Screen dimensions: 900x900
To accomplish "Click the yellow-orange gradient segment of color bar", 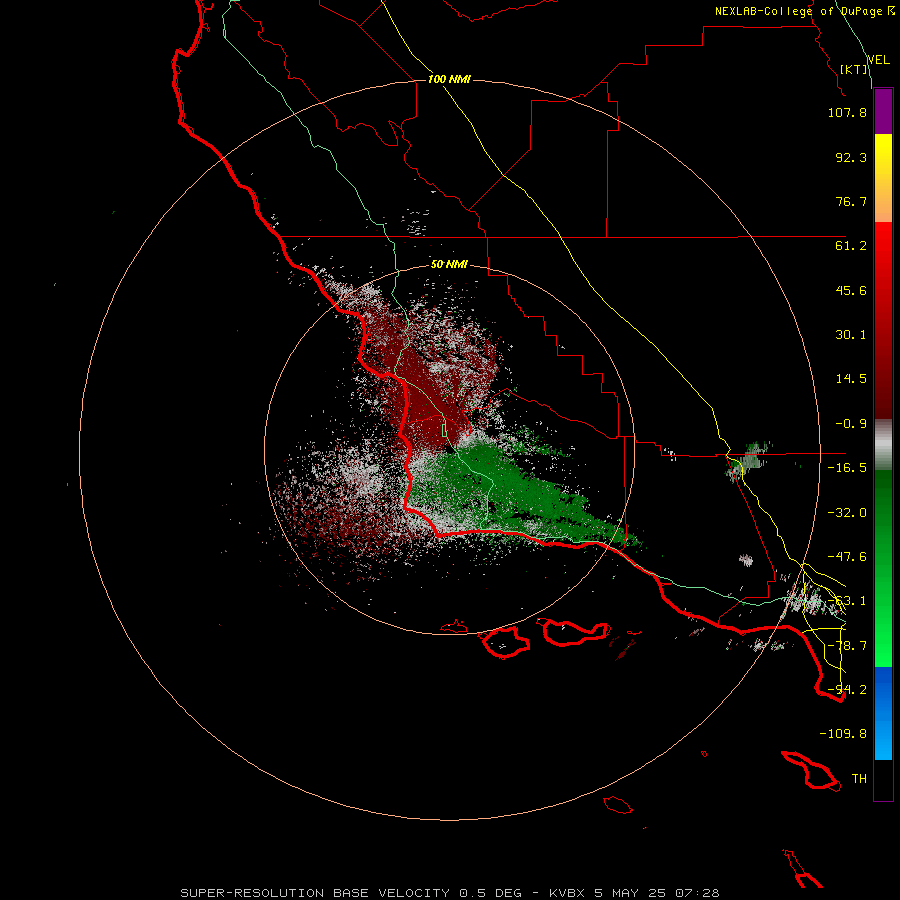I will (883, 178).
